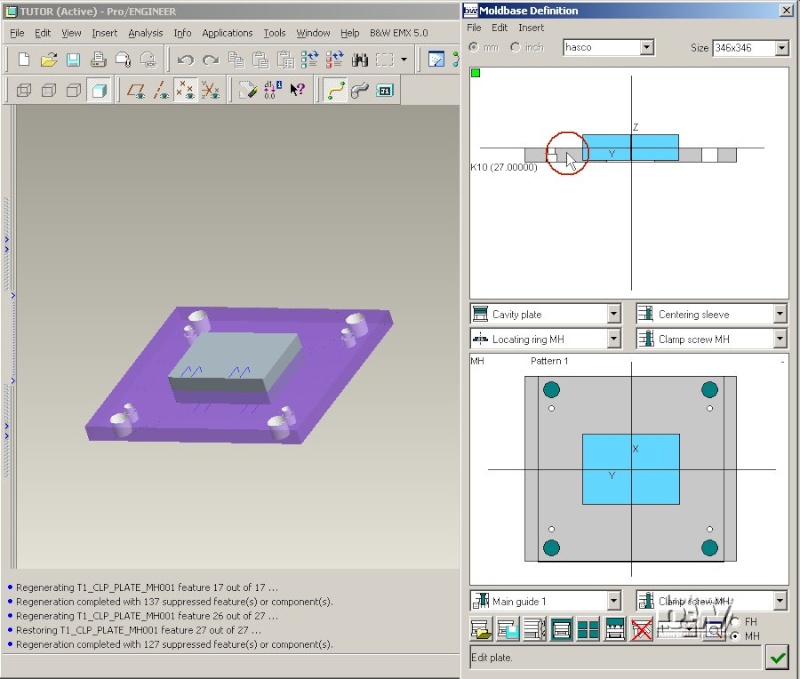The height and width of the screenshot is (679, 800).
Task: Save the model with the floppy disk icon
Action: [73, 60]
